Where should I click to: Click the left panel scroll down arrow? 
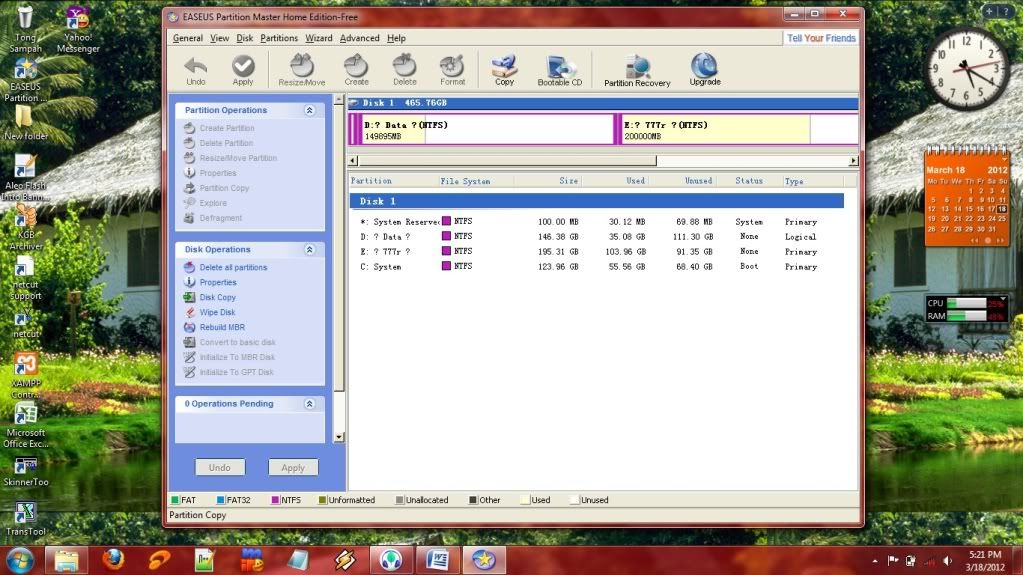(339, 437)
